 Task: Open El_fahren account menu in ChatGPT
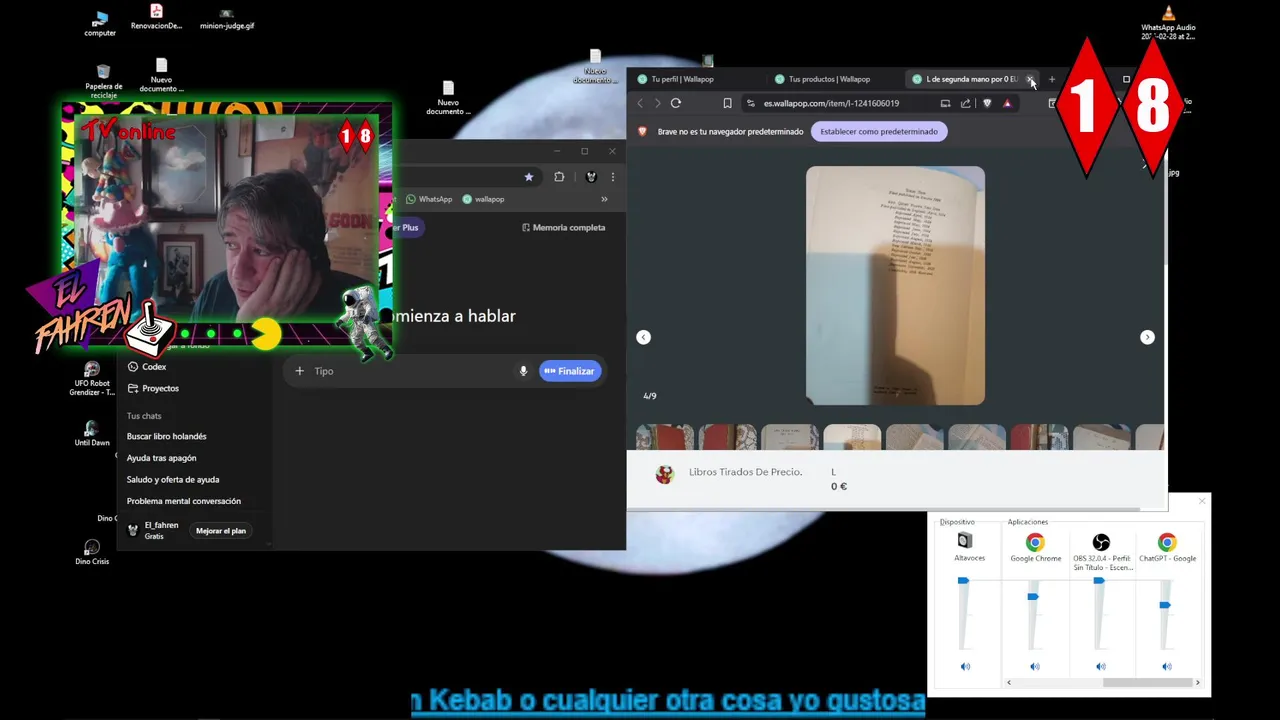coord(153,530)
